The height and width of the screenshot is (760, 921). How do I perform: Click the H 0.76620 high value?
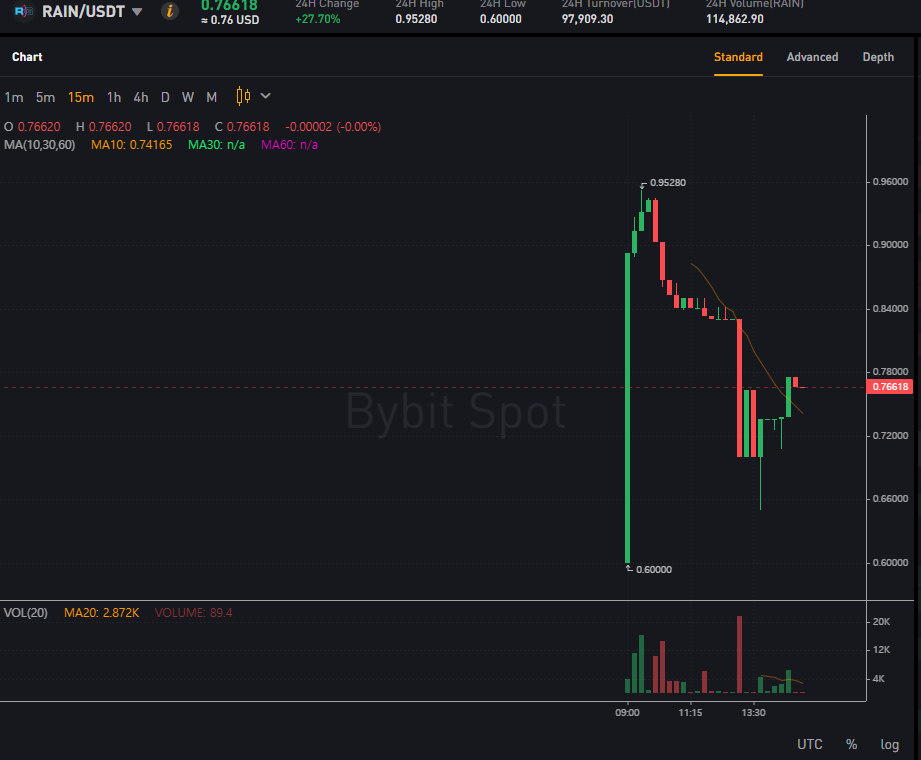103,127
